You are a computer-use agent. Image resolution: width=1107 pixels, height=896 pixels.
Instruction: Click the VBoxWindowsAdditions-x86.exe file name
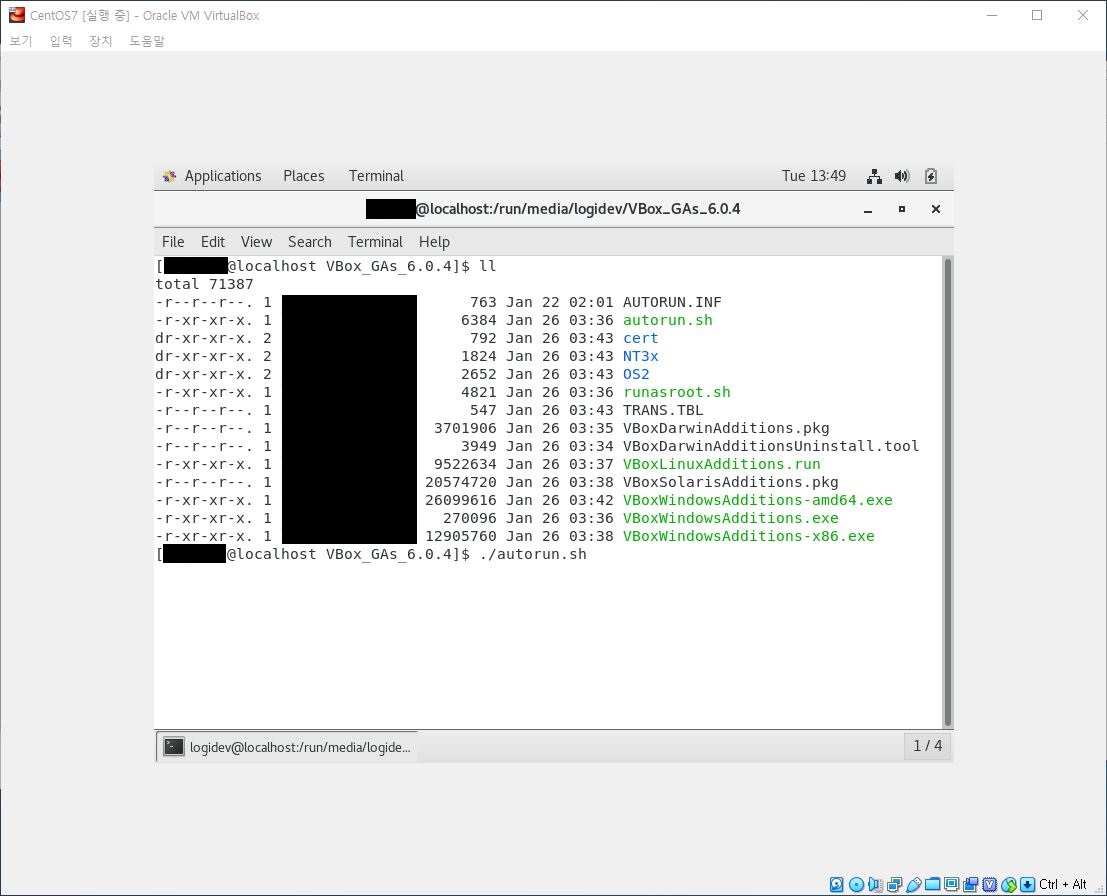748,536
